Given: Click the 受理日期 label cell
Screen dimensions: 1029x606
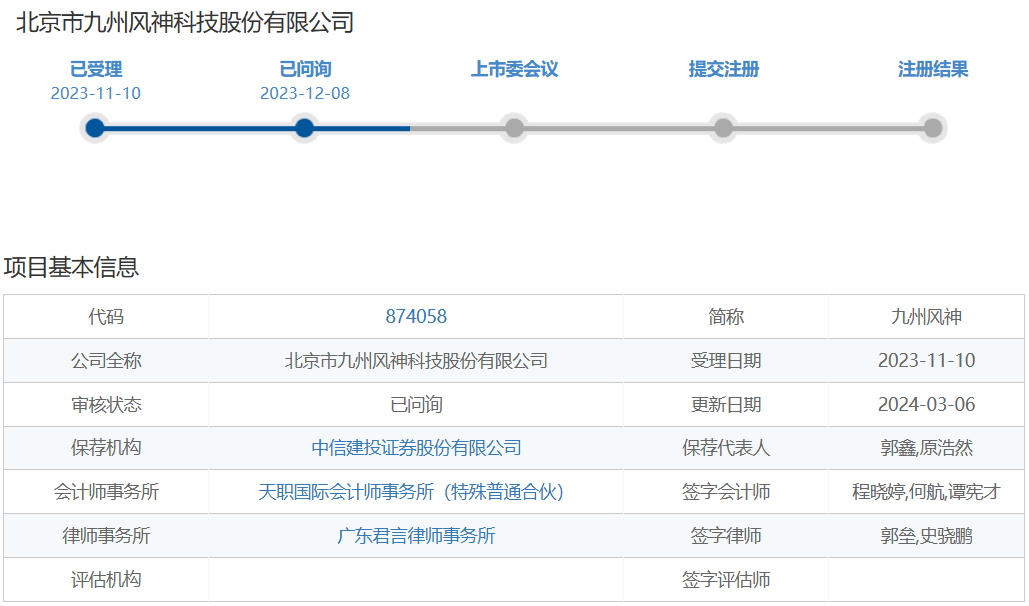Looking at the screenshot, I should (726, 360).
